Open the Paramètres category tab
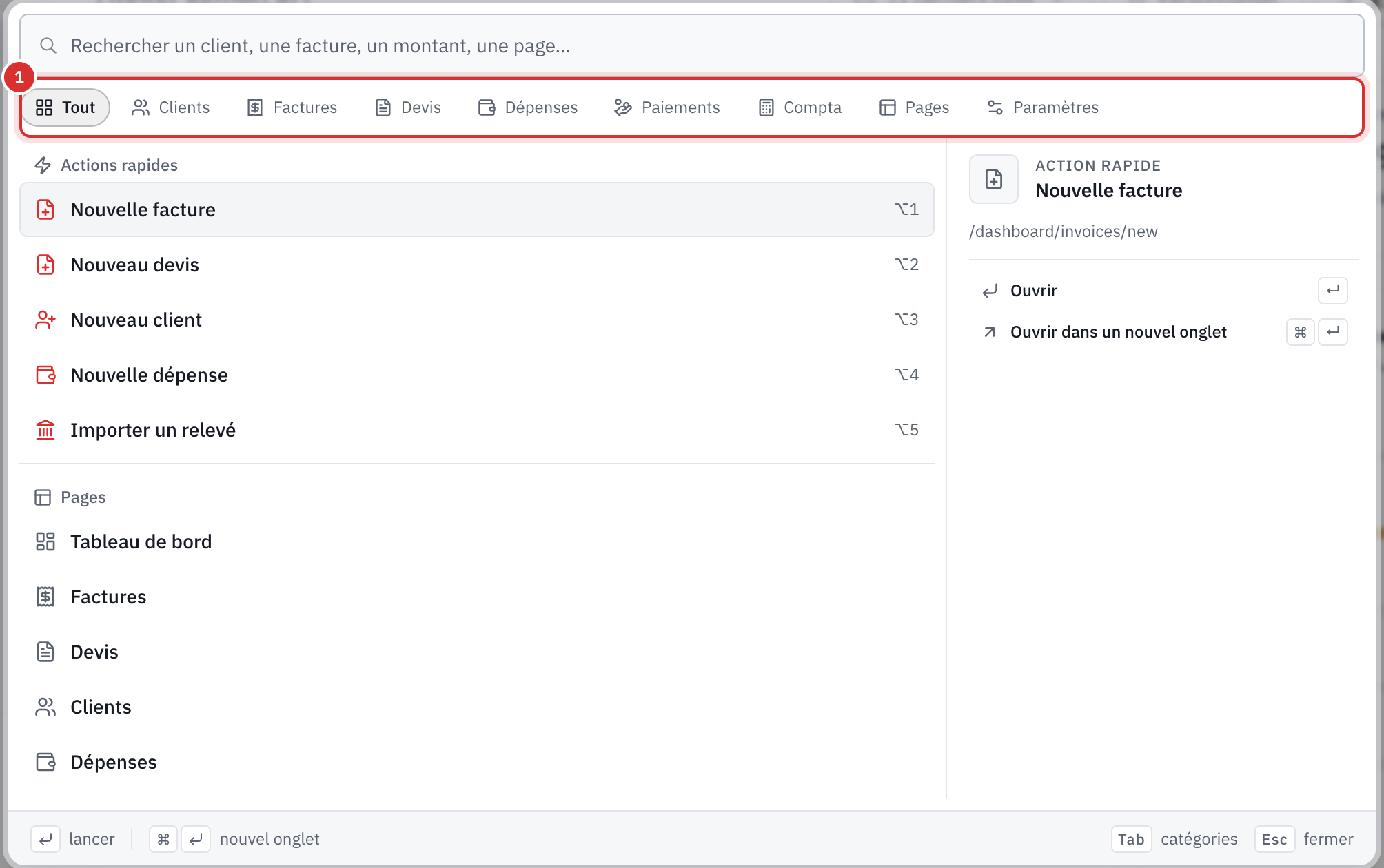Image resolution: width=1384 pixels, height=868 pixels. 1042,107
